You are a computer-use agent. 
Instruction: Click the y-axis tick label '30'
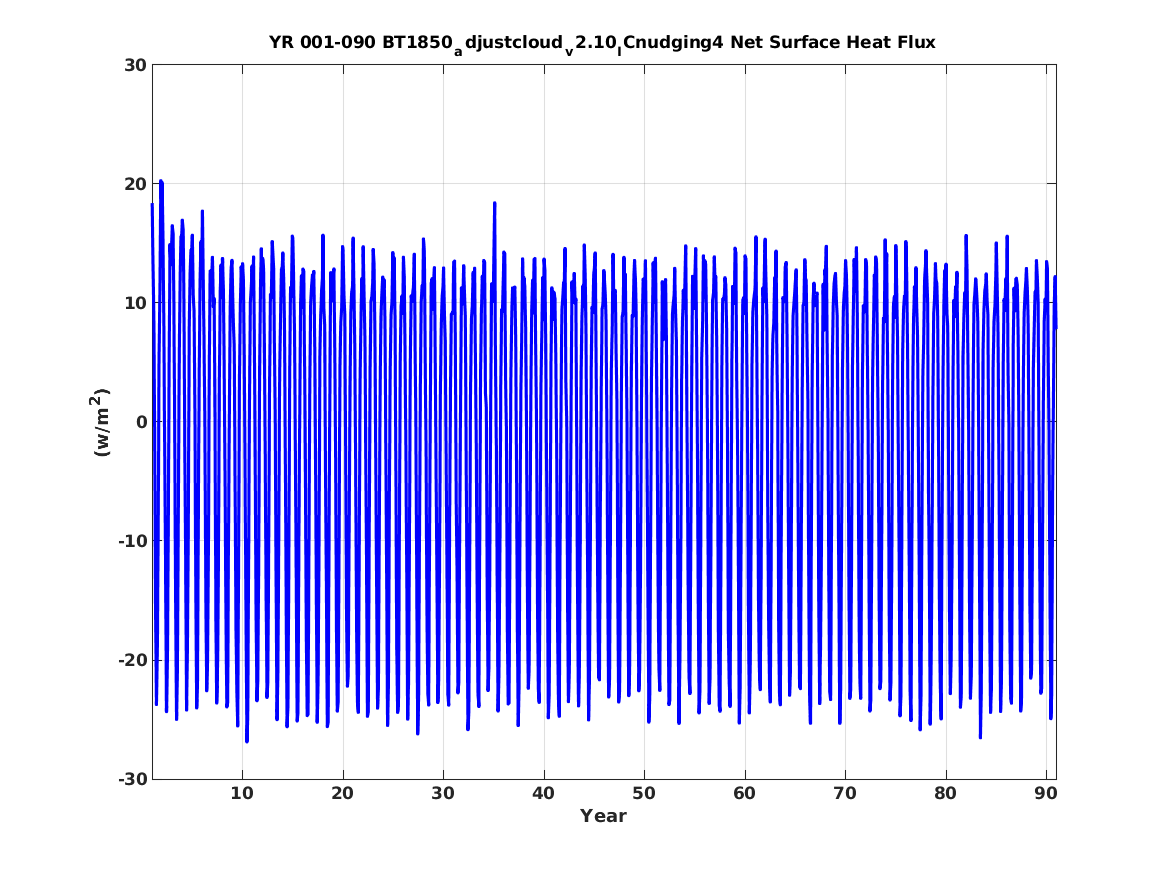click(135, 65)
